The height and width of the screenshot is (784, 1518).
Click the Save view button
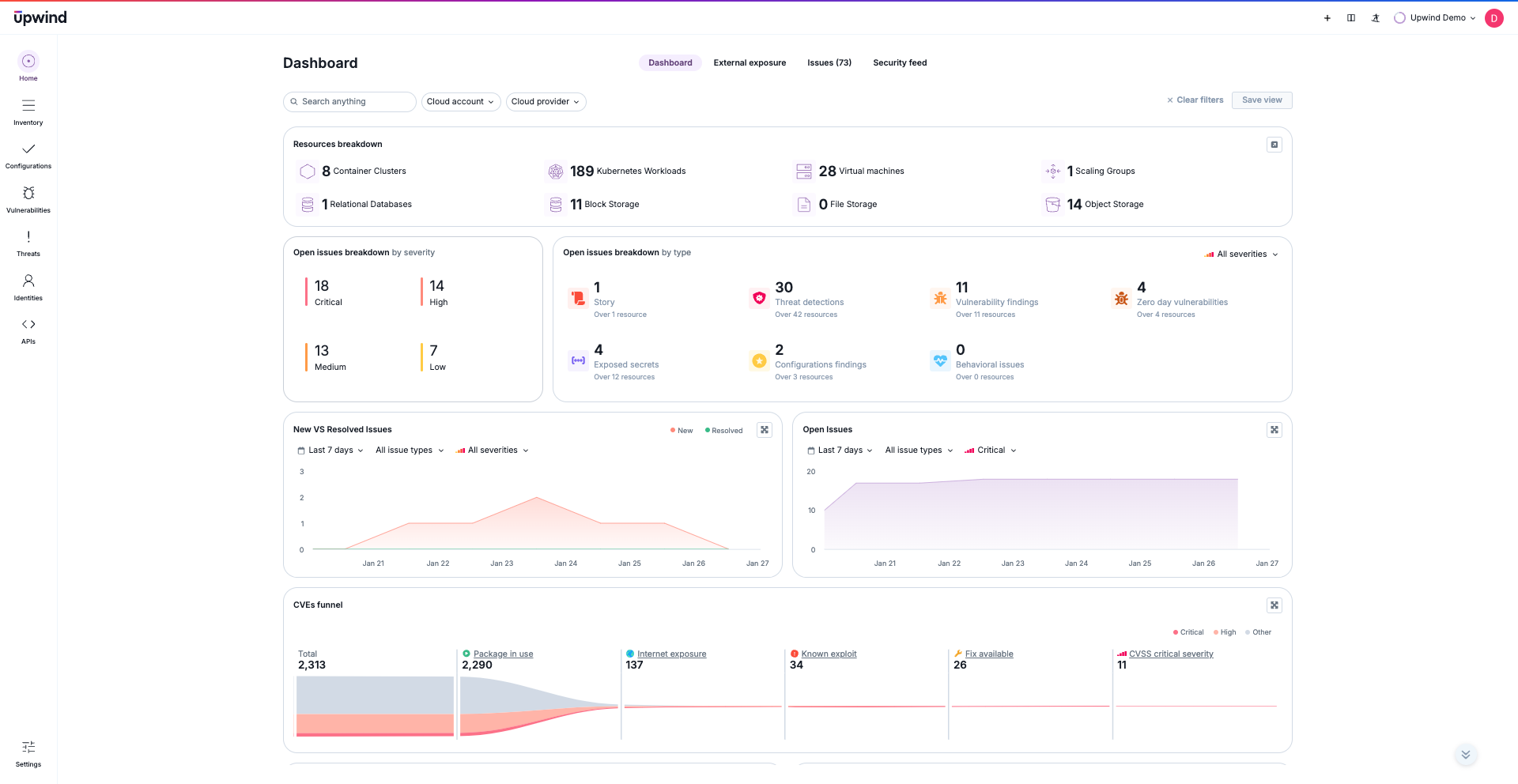(x=1261, y=100)
